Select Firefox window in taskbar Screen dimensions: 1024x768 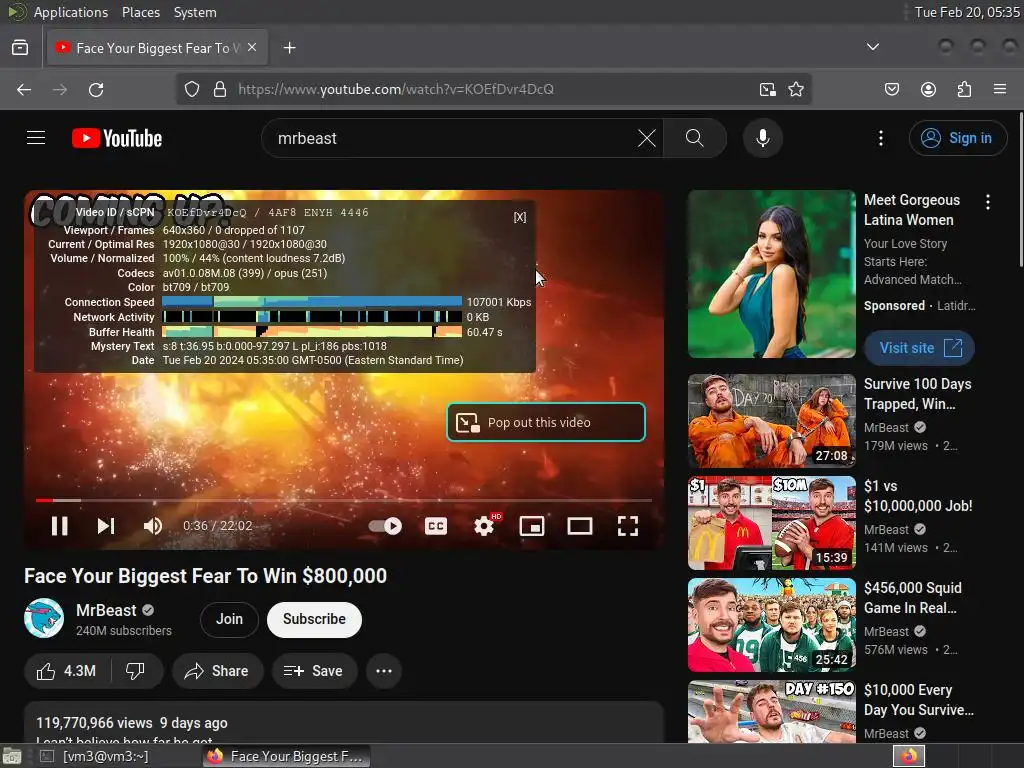pyautogui.click(x=286, y=756)
